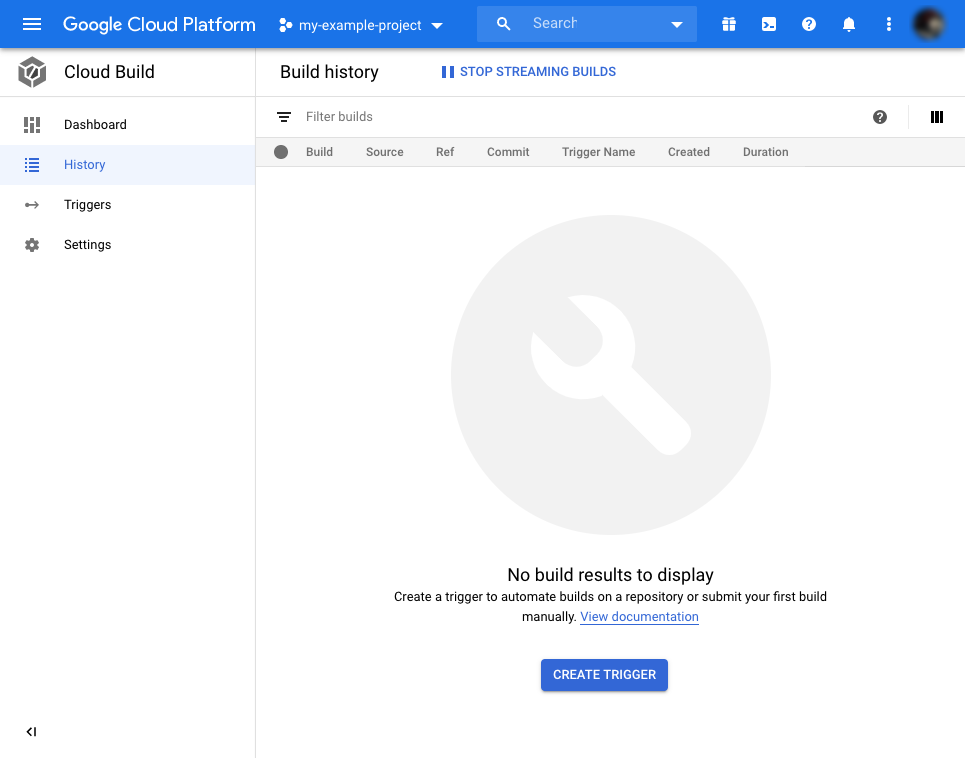Click the user account avatar
965x758 pixels.
(x=929, y=24)
